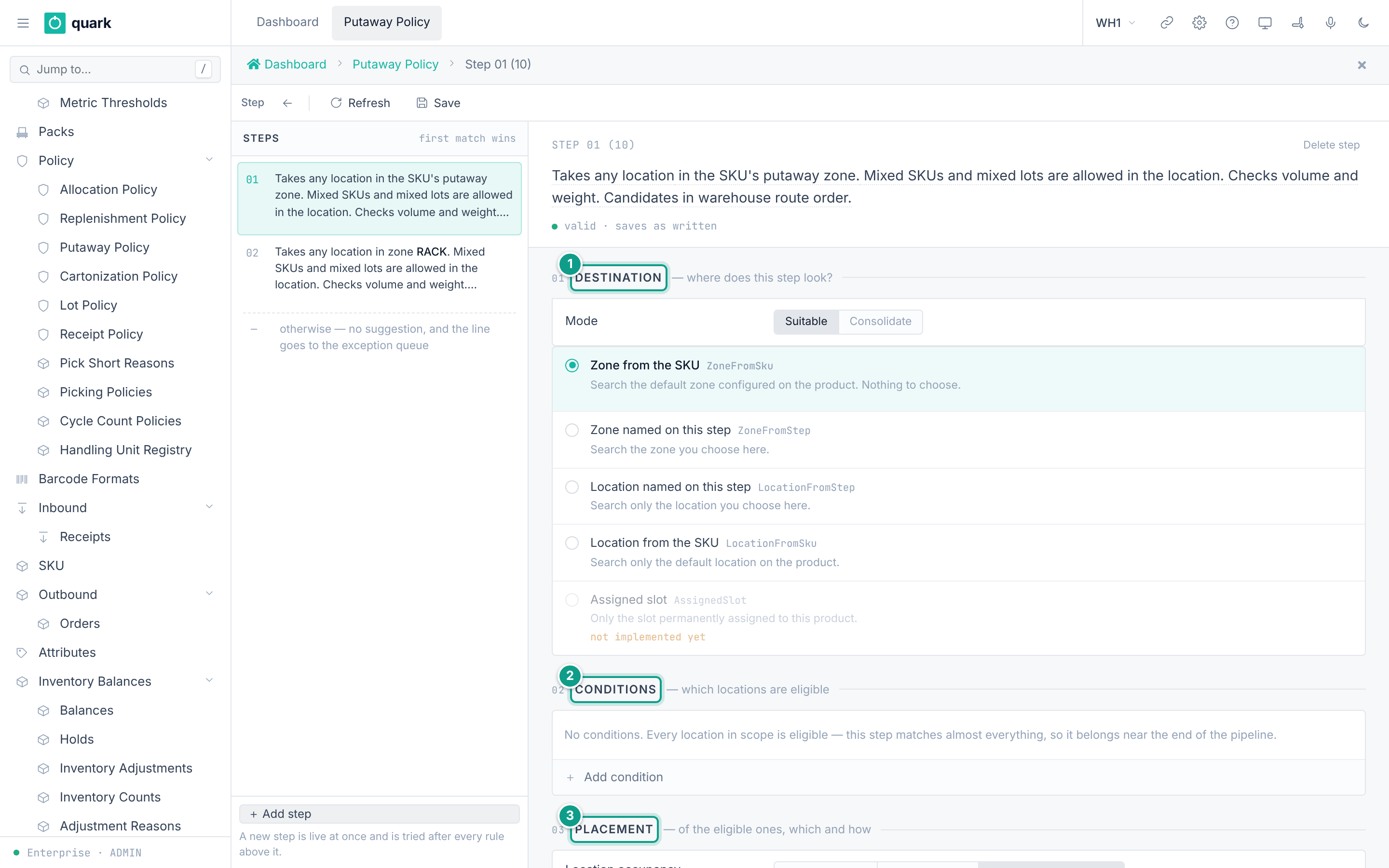Click the Refresh icon in toolbar
Image resolution: width=1389 pixels, height=868 pixels.
pyautogui.click(x=336, y=103)
